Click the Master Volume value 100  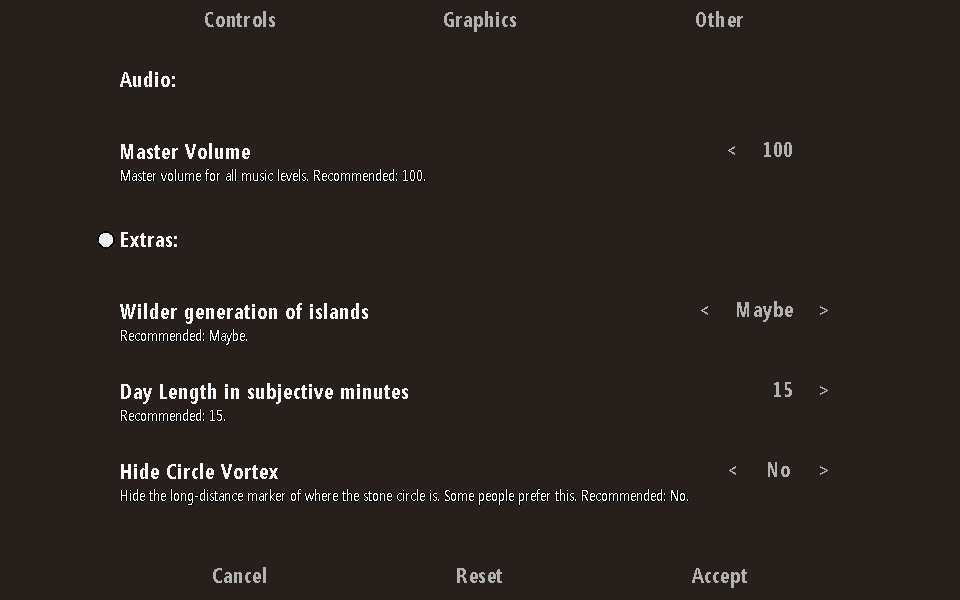[777, 150]
